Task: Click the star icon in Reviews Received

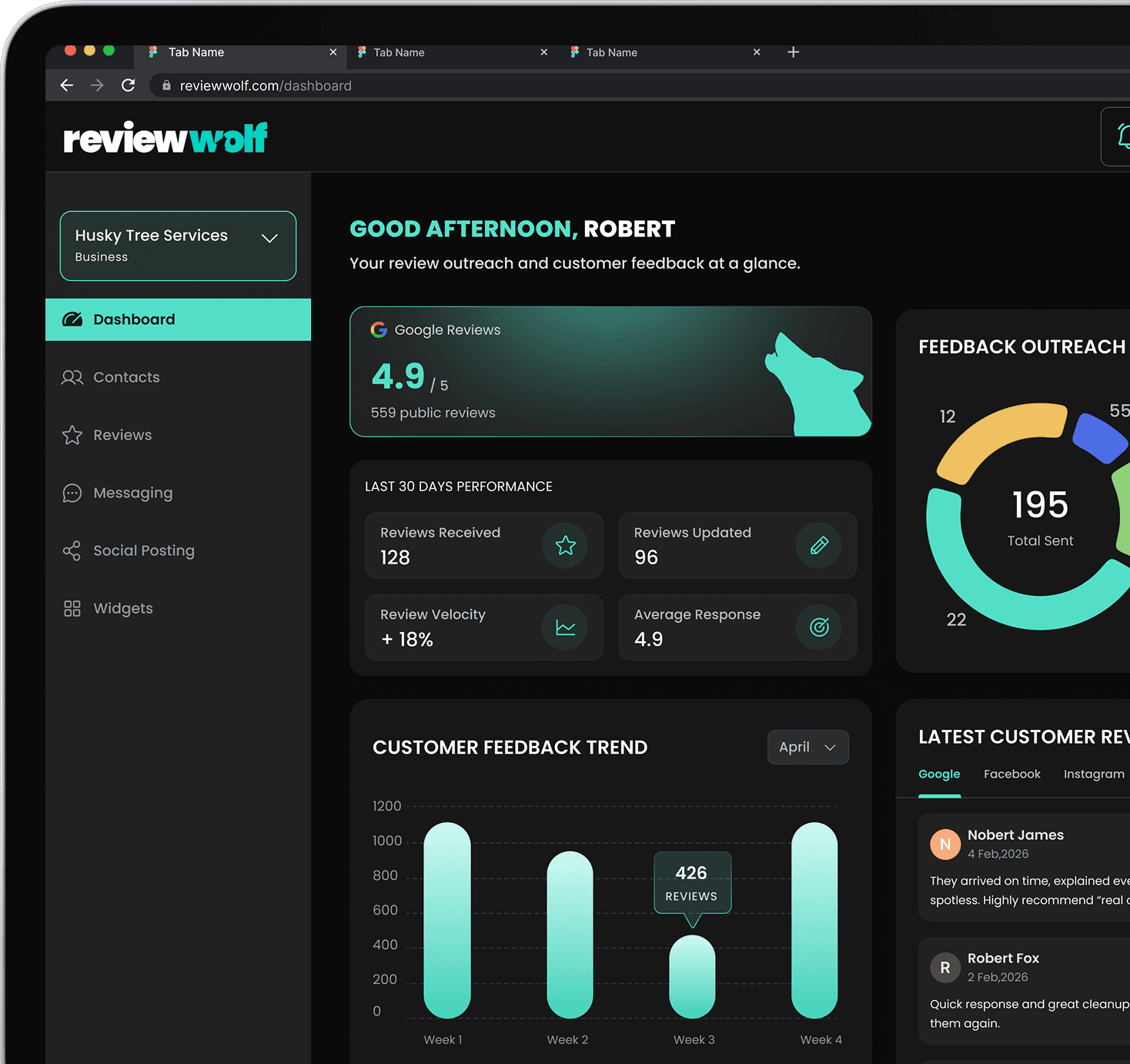Action: click(x=566, y=545)
